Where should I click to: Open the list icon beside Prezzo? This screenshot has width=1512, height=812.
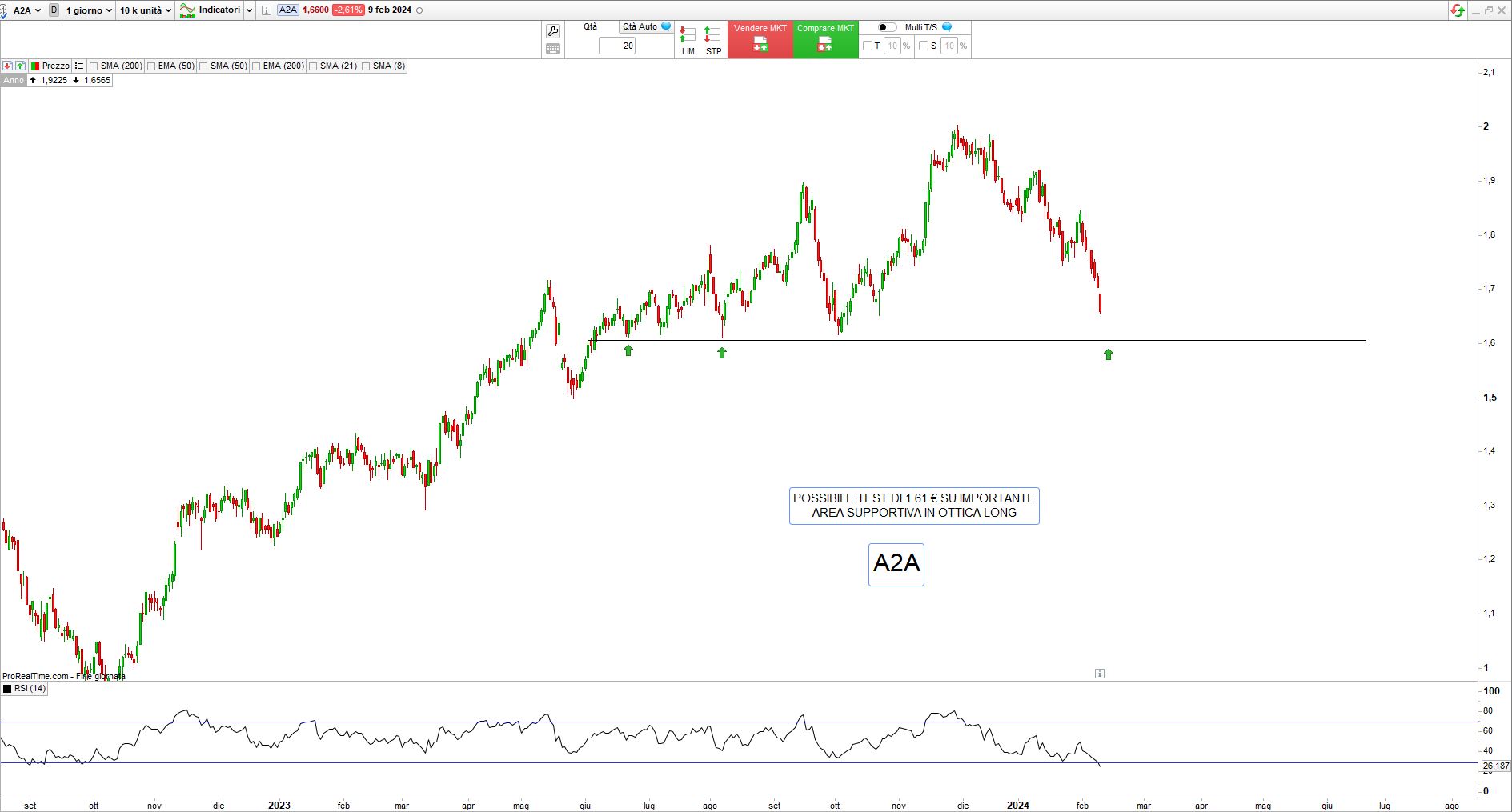coord(78,66)
